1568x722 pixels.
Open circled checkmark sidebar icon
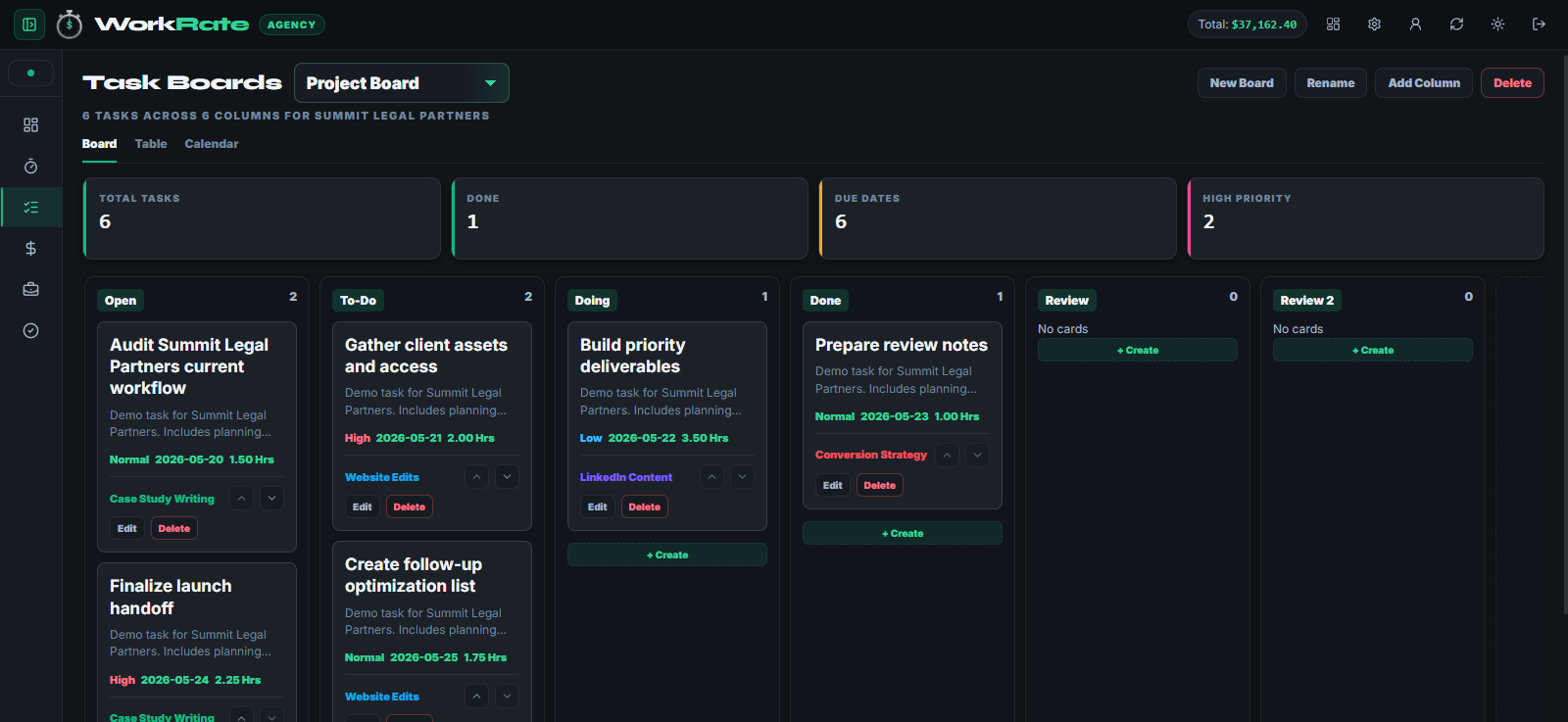(x=31, y=331)
